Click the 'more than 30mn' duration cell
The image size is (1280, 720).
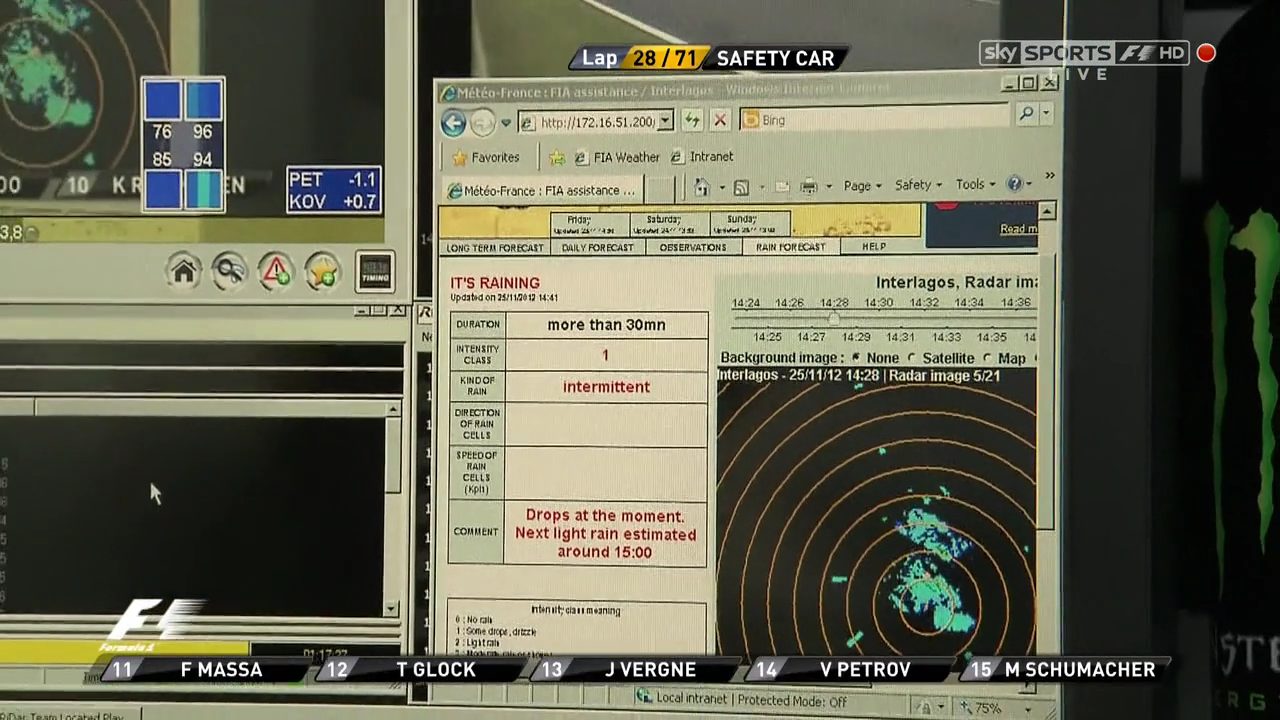click(x=607, y=325)
